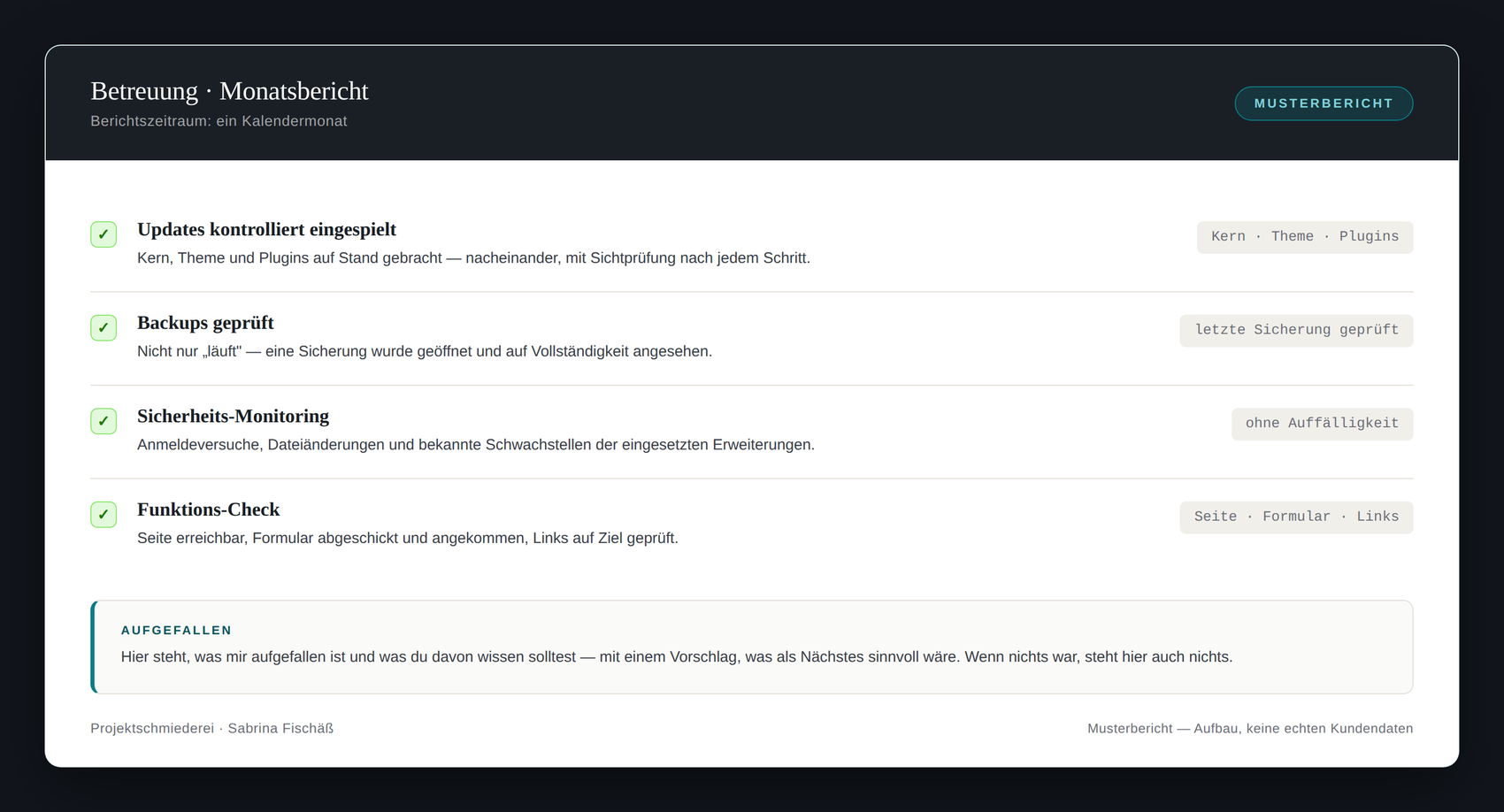
Task: Click the Berichtszeitraum subtitle text
Action: [x=219, y=121]
